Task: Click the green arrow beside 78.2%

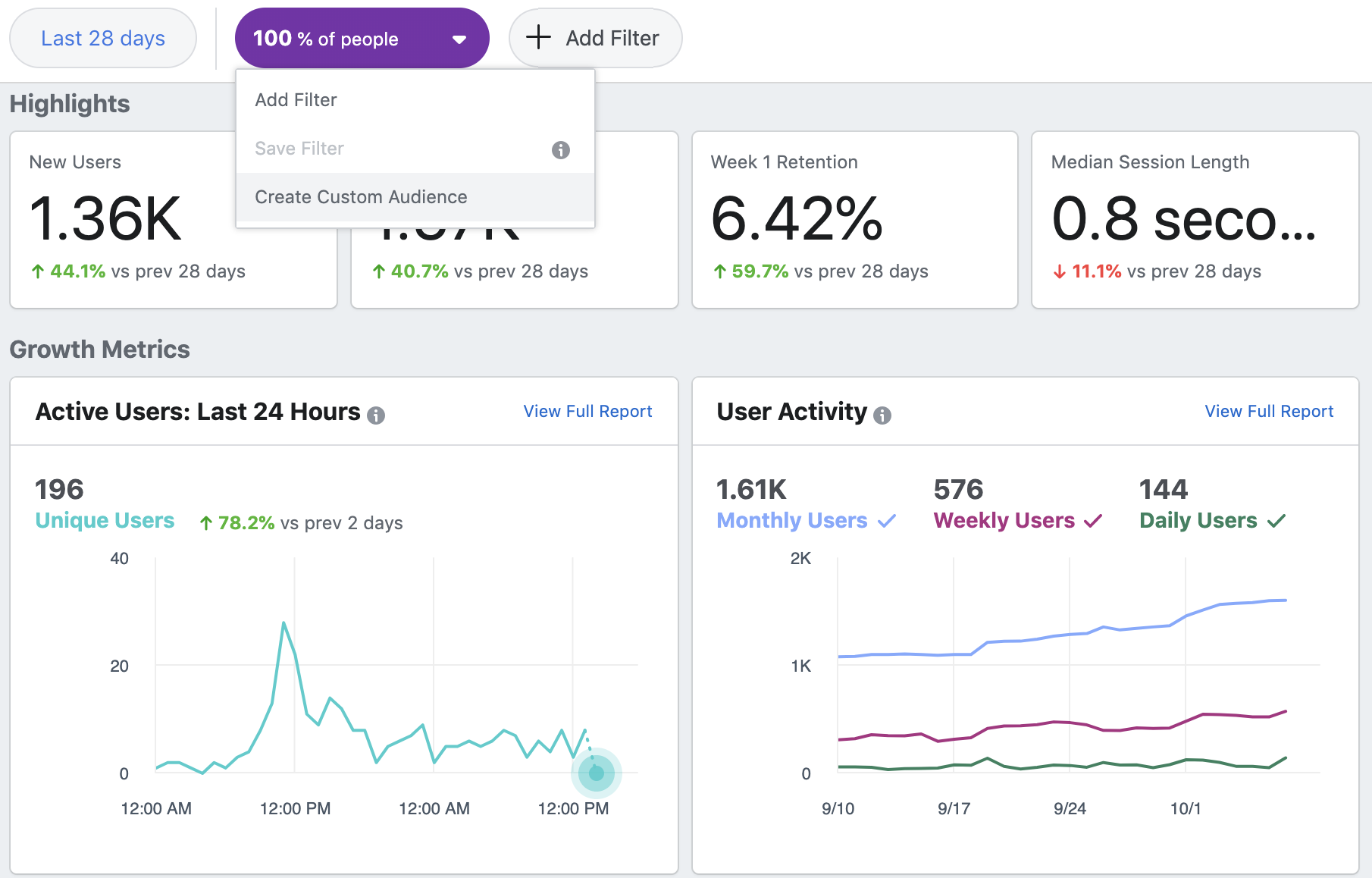Action: (205, 522)
